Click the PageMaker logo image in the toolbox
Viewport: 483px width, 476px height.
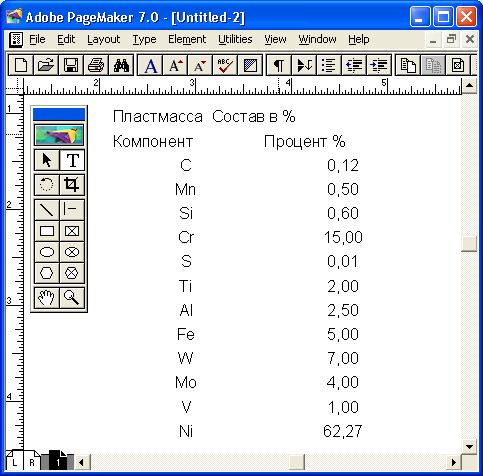tap(59, 135)
